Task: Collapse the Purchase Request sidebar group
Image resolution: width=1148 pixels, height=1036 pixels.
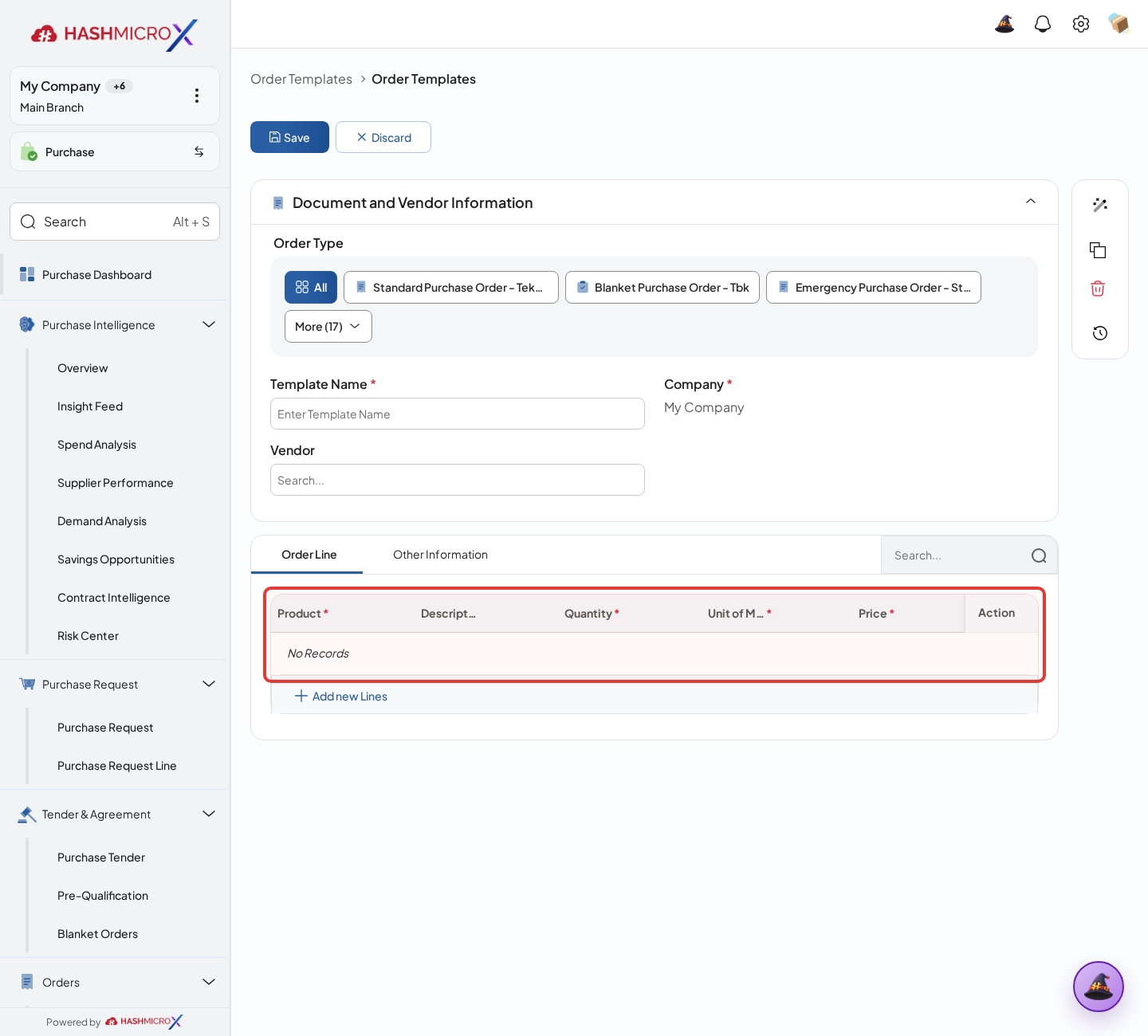Action: (x=209, y=684)
